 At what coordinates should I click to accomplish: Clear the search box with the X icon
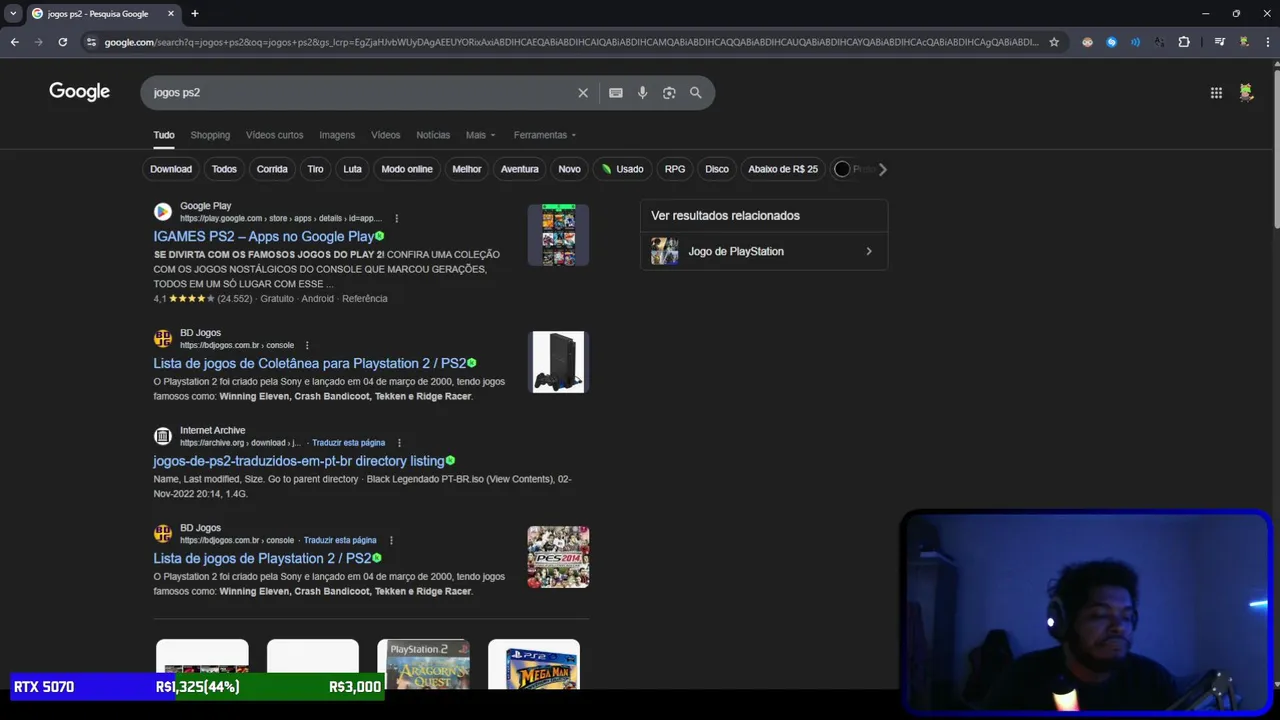coord(583,93)
